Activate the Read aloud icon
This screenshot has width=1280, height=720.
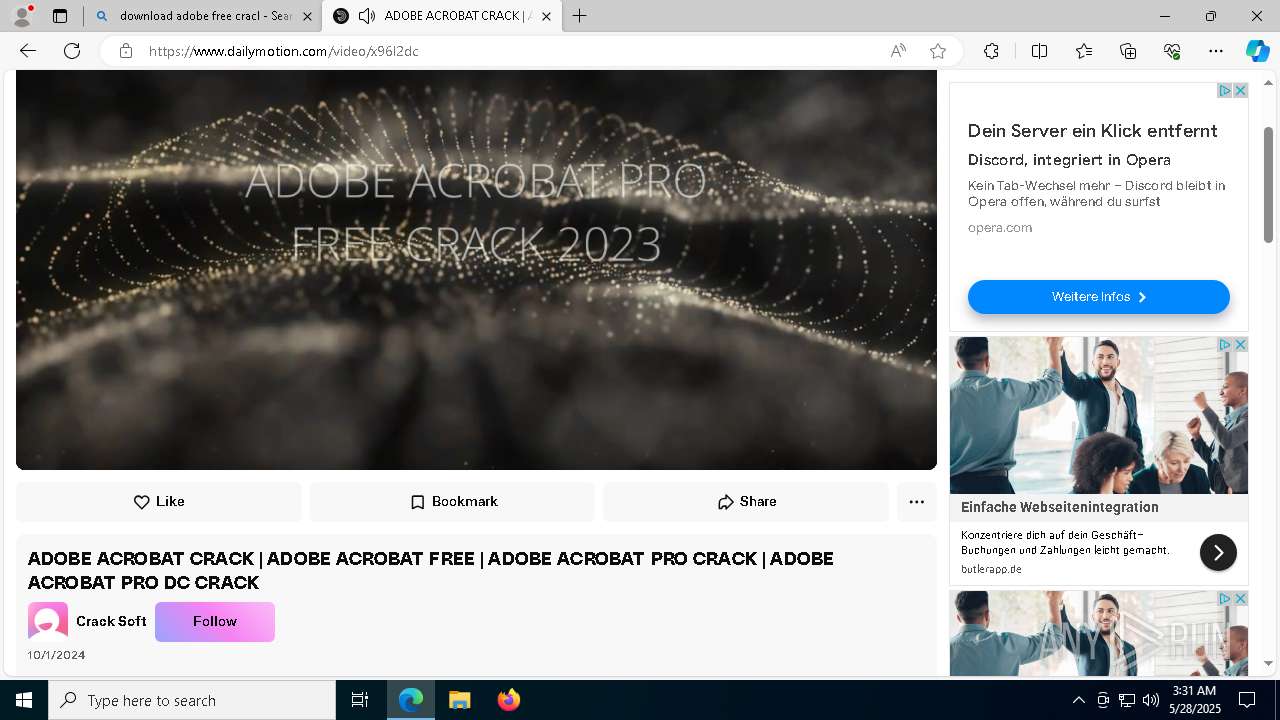898,51
